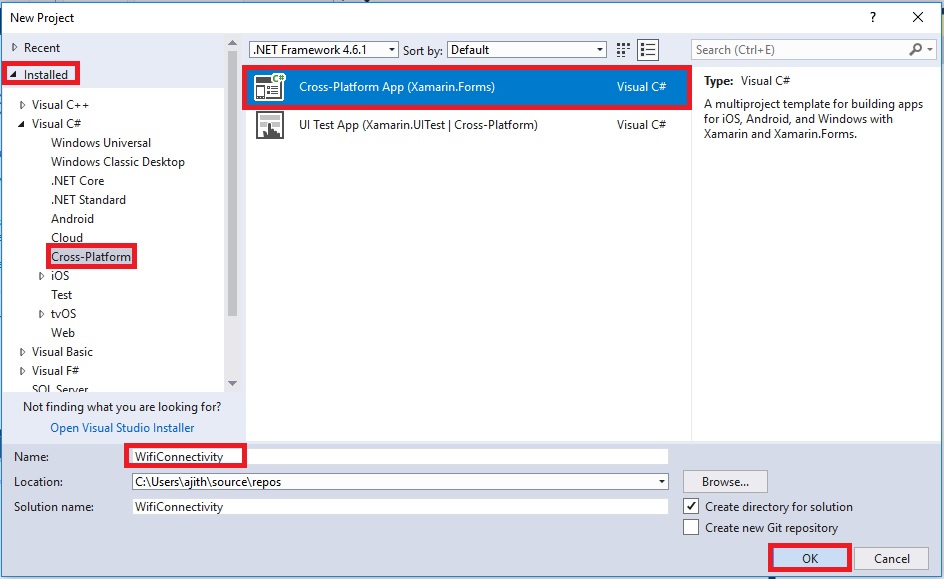944x579 pixels.
Task: Select .NET Core category
Action: 77,181
